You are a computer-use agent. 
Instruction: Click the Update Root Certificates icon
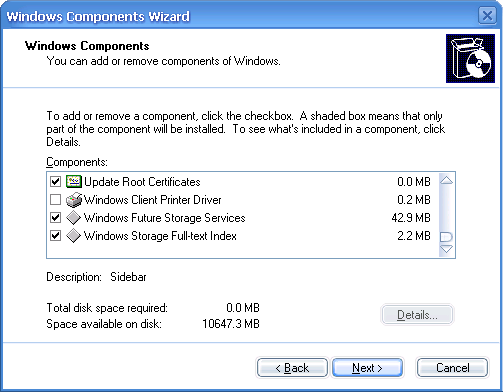[x=74, y=182]
